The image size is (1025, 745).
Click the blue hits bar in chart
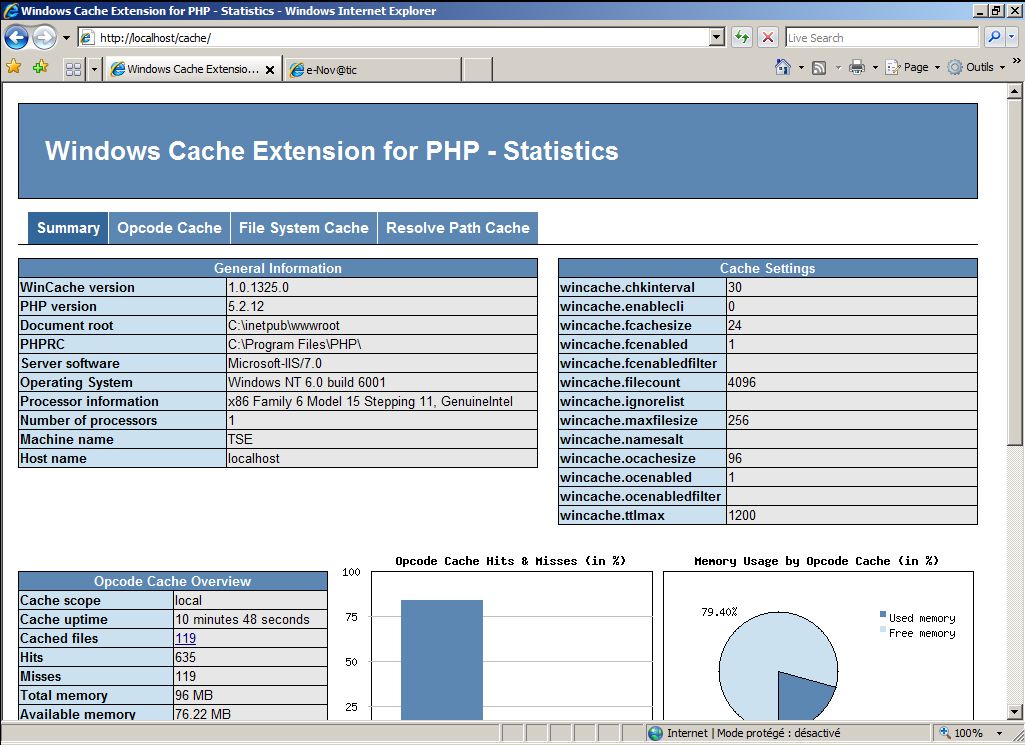[x=442, y=660]
